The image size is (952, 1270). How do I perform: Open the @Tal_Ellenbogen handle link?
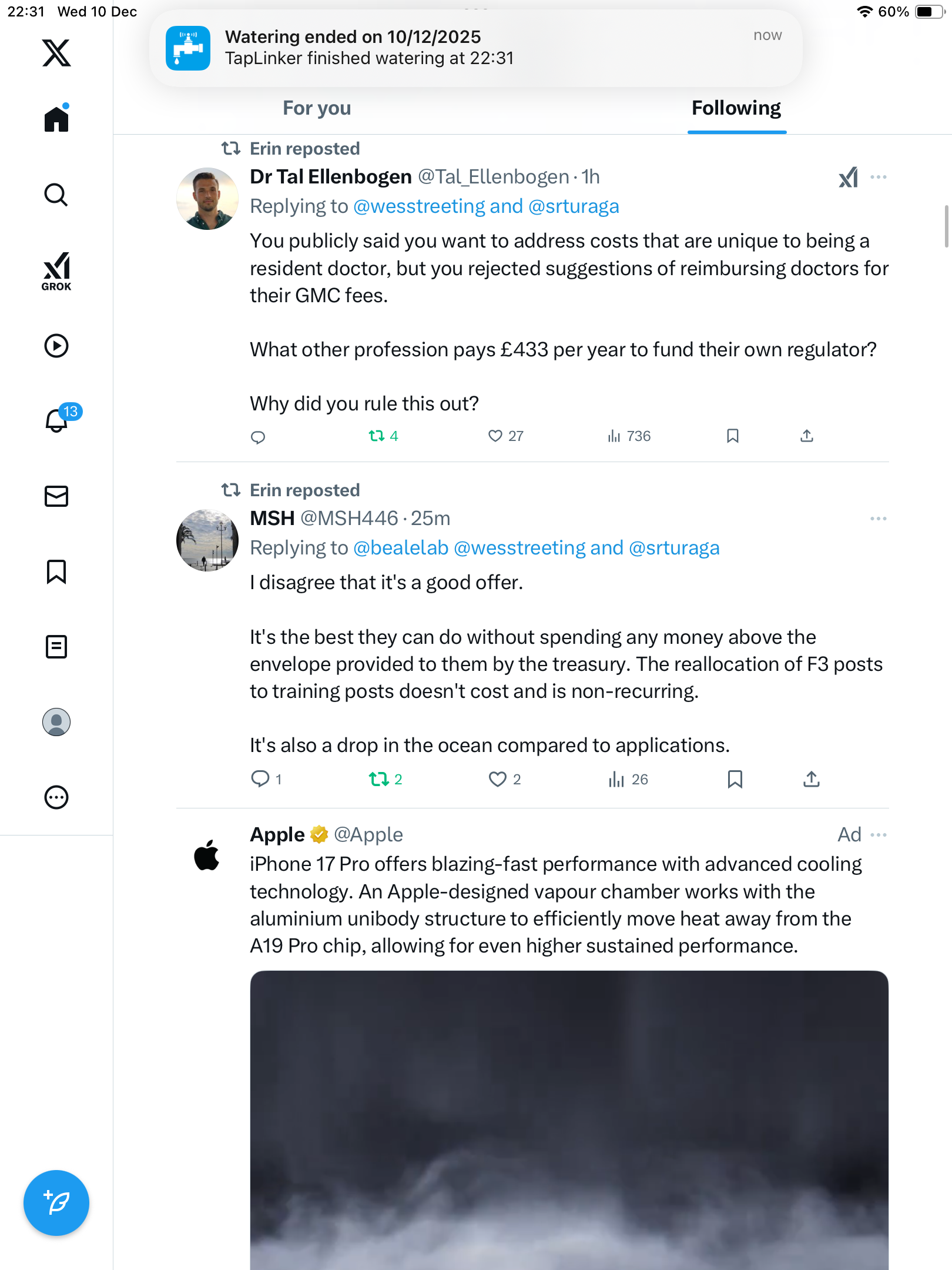493,177
